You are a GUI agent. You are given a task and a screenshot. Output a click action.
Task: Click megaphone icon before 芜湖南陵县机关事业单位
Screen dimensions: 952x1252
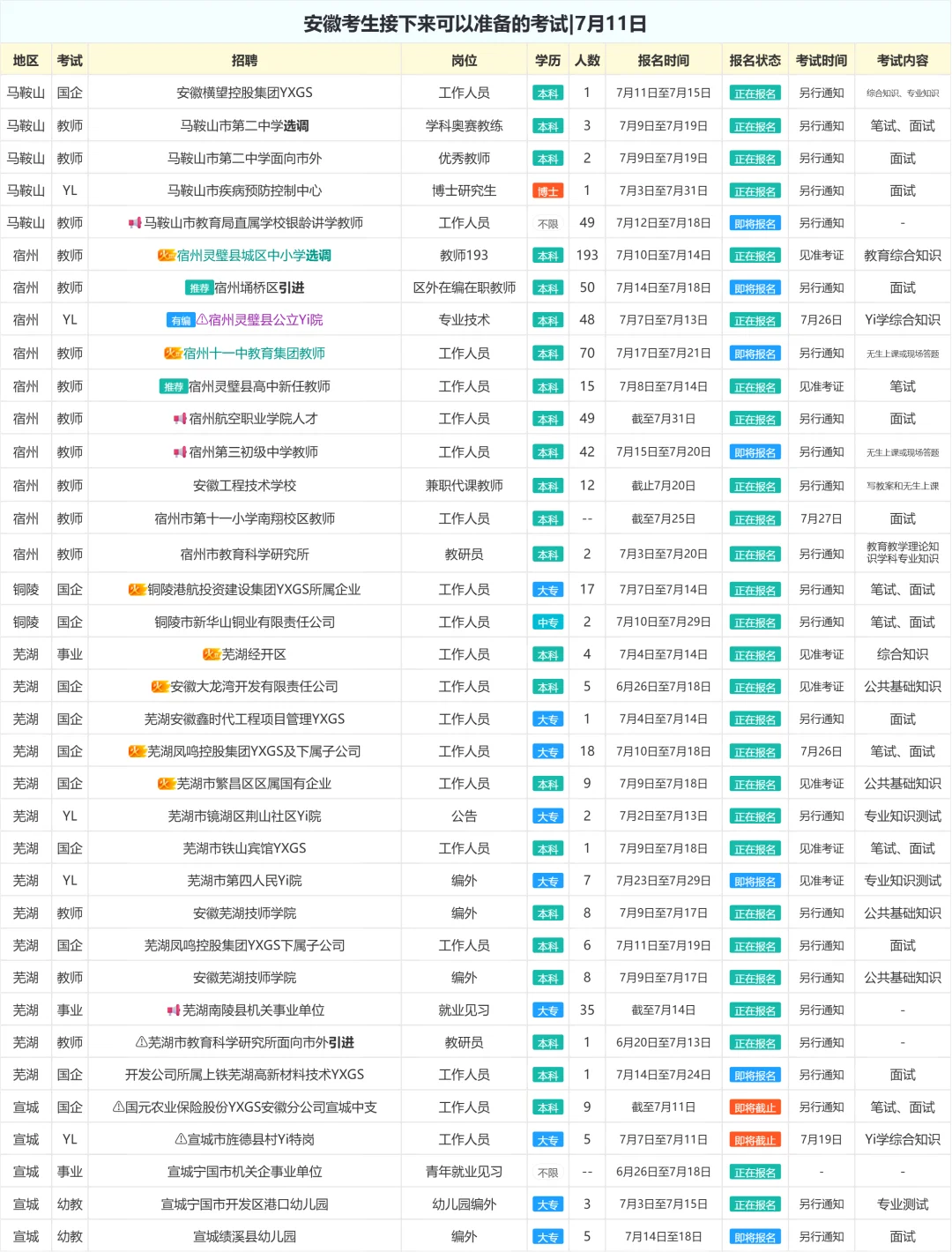pos(174,1010)
